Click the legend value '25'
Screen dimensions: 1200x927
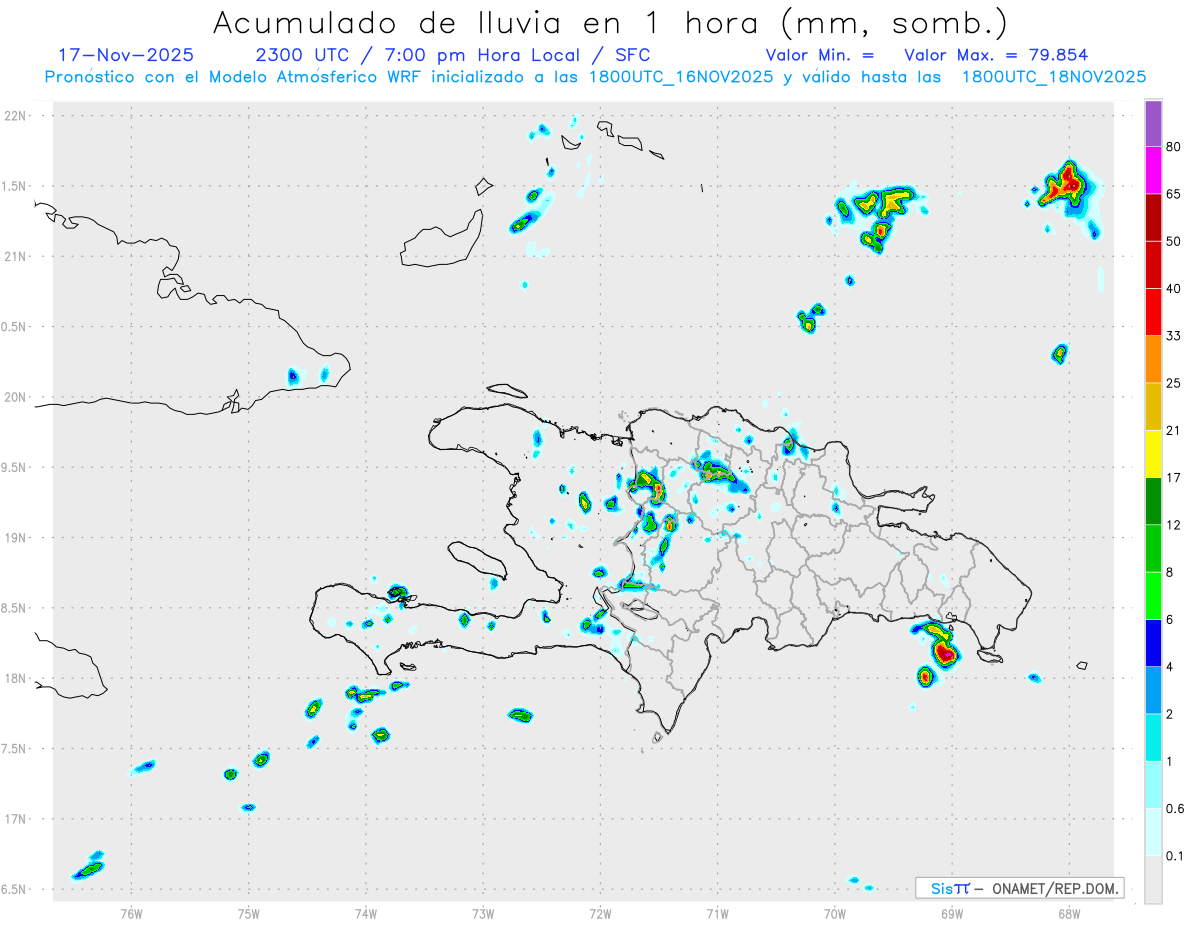[1174, 384]
